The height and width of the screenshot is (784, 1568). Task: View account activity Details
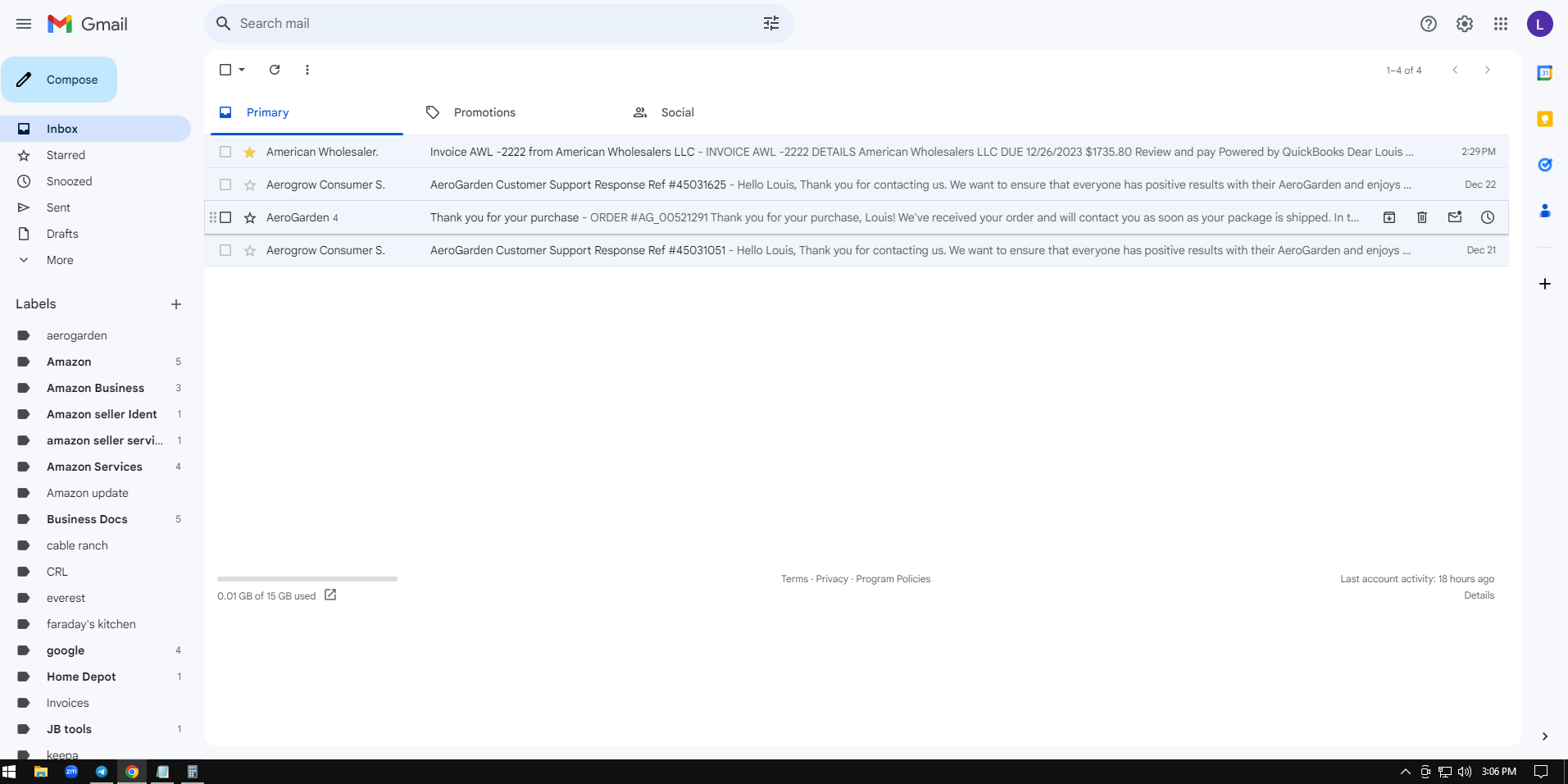coord(1479,595)
